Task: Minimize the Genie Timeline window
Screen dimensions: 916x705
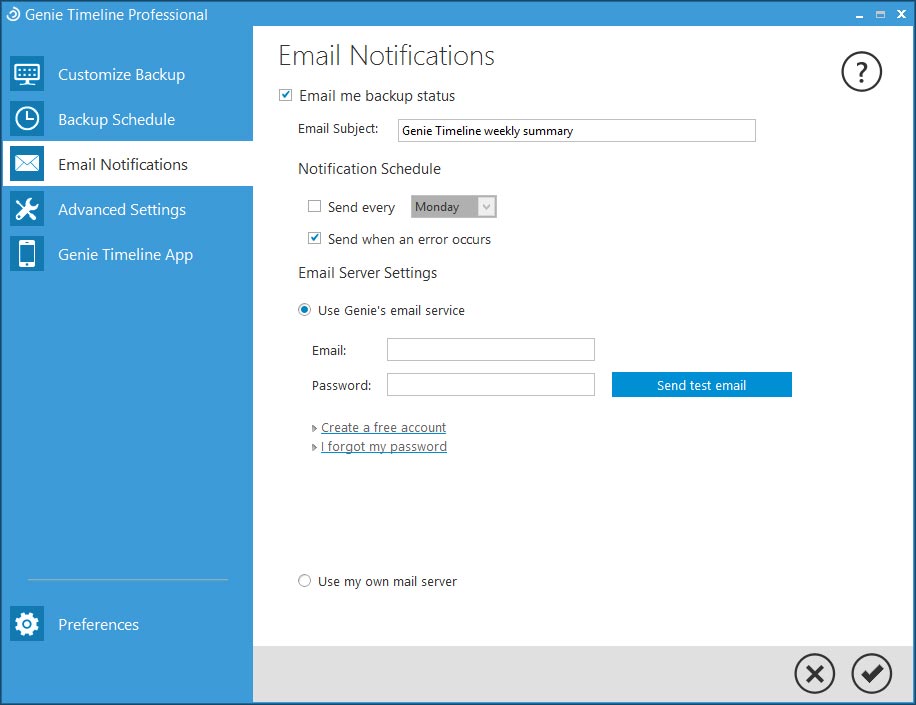Action: [859, 15]
